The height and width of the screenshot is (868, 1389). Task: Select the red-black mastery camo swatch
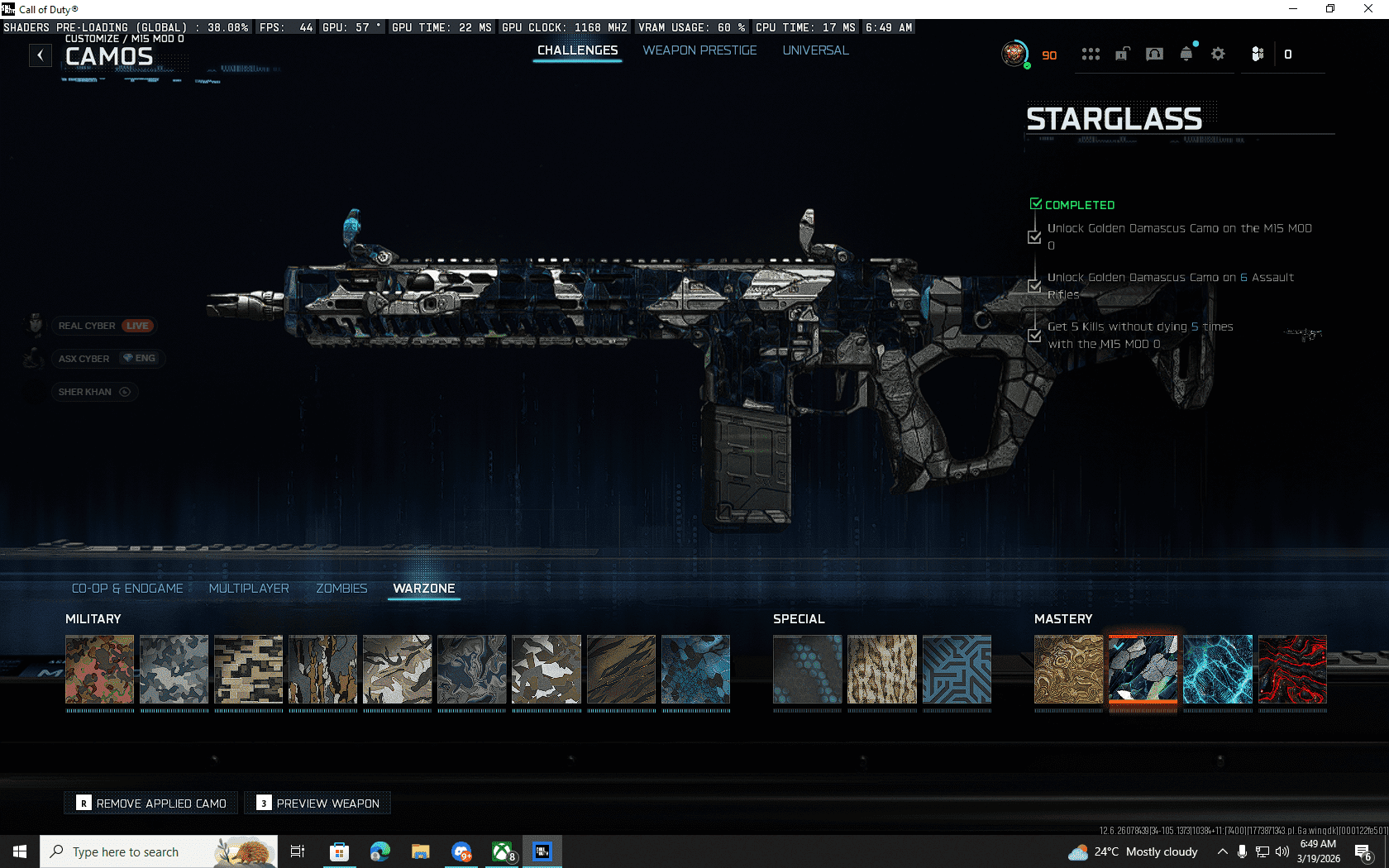tap(1292, 670)
